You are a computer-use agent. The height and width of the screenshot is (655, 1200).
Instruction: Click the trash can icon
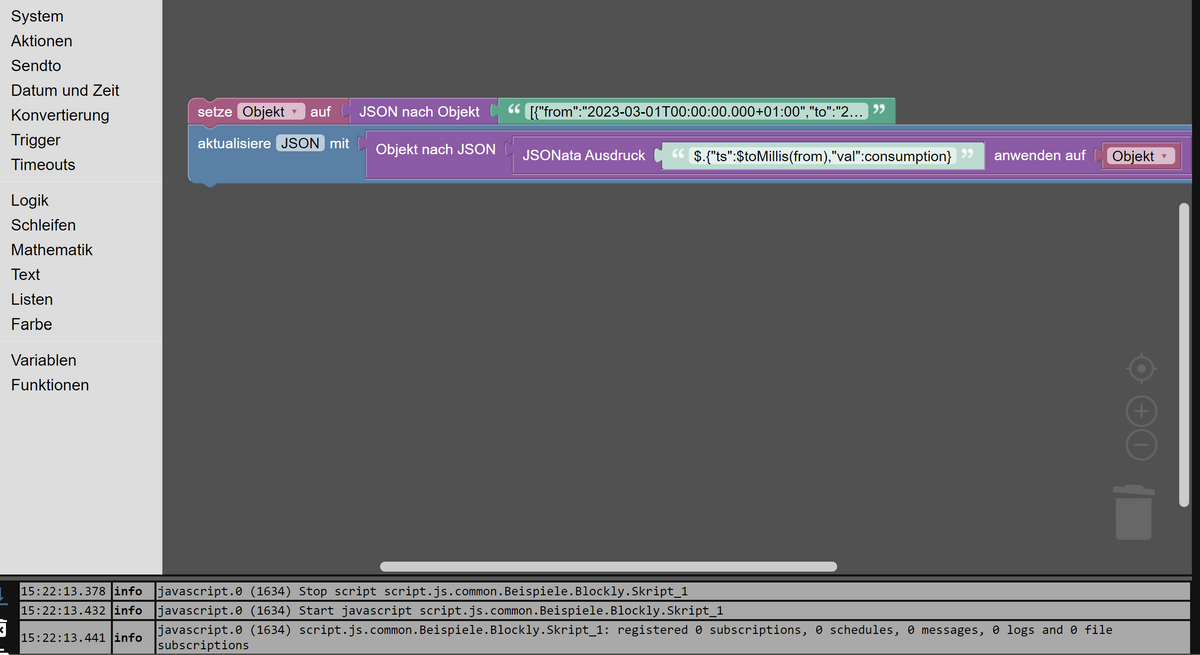coord(1133,511)
